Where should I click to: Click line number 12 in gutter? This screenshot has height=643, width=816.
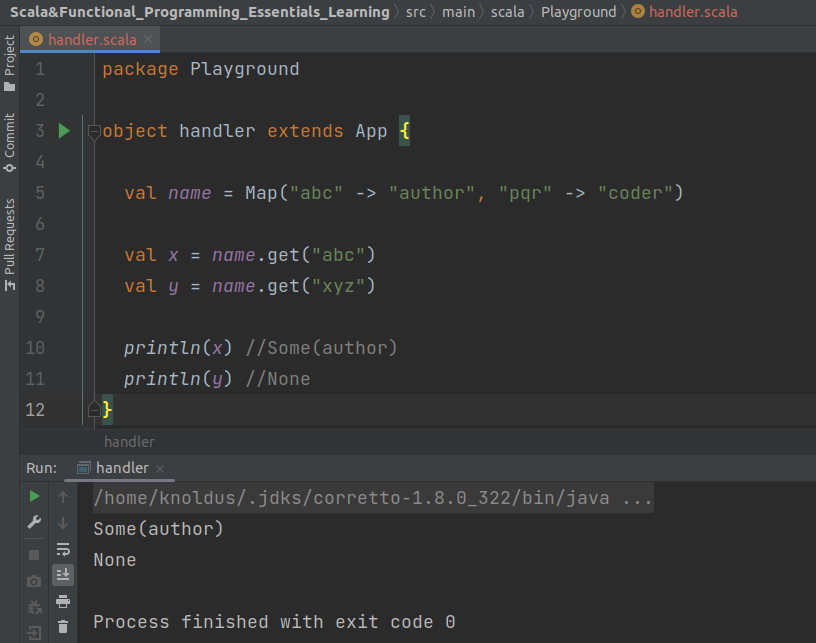click(x=35, y=410)
